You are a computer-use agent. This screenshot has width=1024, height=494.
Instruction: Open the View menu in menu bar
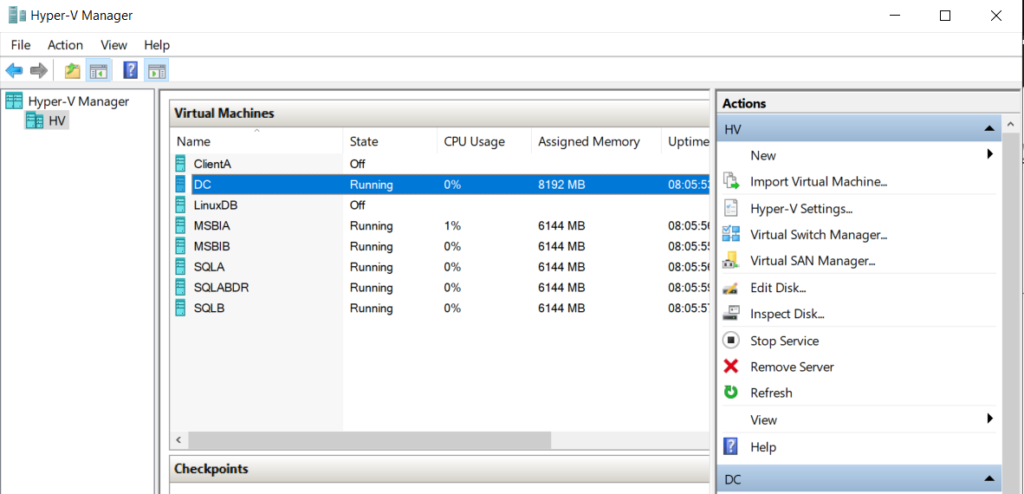point(114,45)
